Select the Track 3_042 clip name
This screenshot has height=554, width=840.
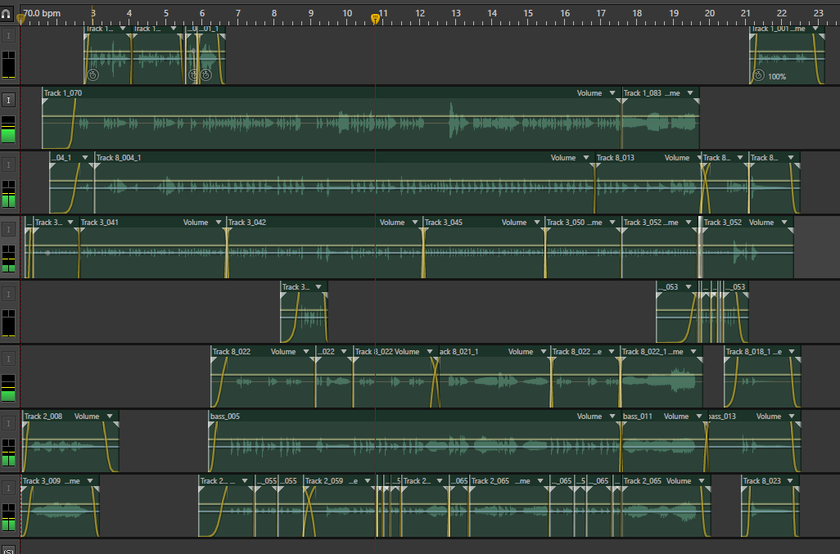coord(247,222)
